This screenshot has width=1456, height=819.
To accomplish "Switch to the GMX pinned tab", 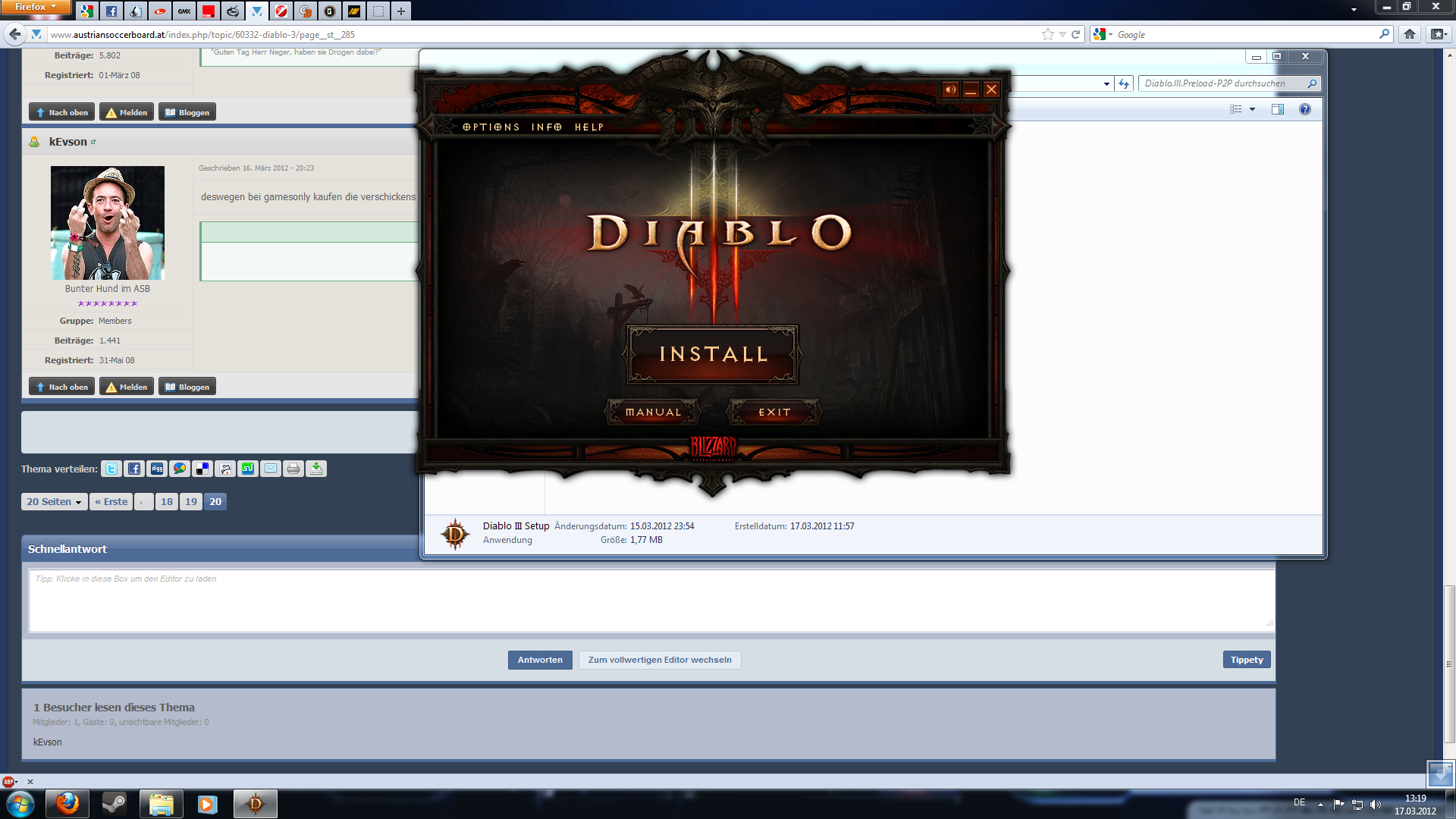I will [184, 11].
